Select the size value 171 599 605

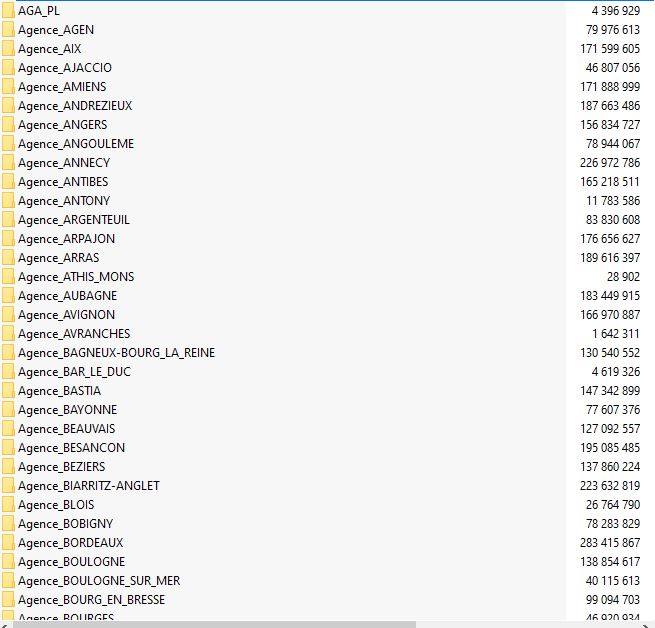[610, 49]
